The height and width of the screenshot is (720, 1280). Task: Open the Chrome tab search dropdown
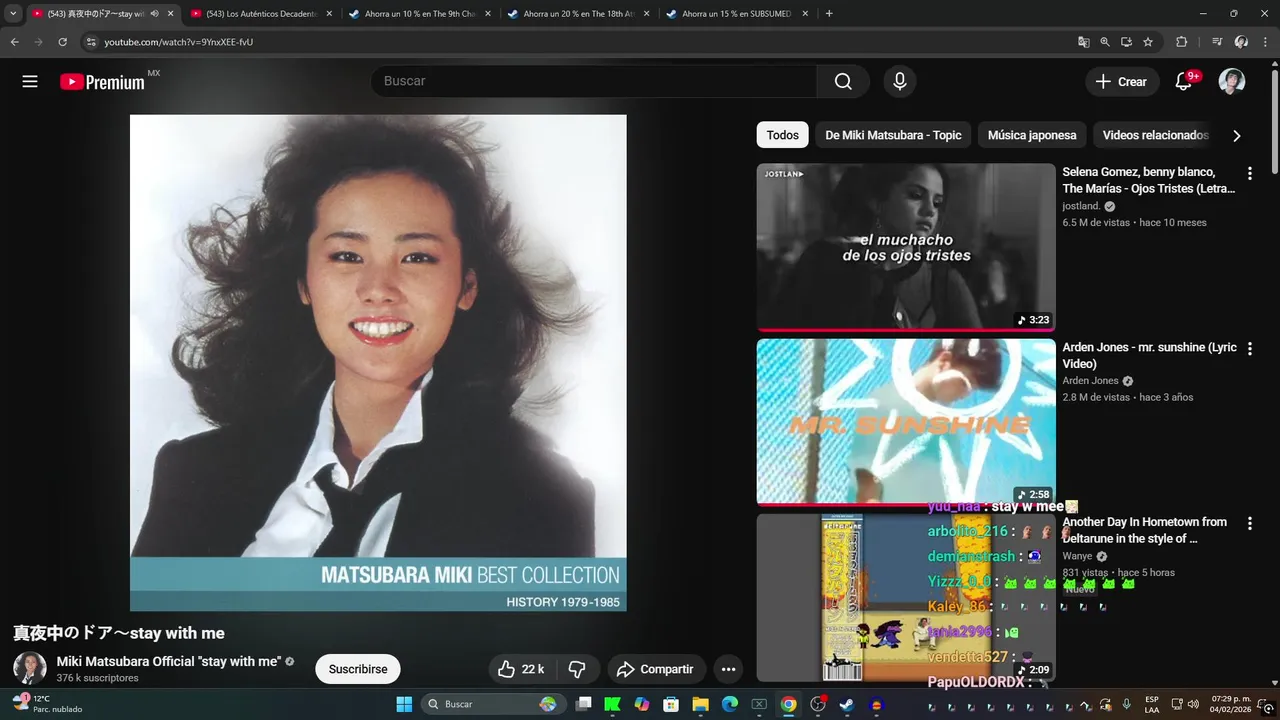[x=13, y=14]
